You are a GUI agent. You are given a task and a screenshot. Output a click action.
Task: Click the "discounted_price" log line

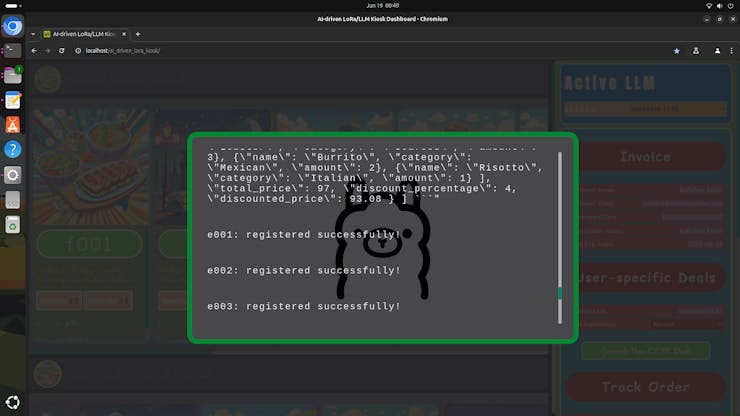coord(323,199)
